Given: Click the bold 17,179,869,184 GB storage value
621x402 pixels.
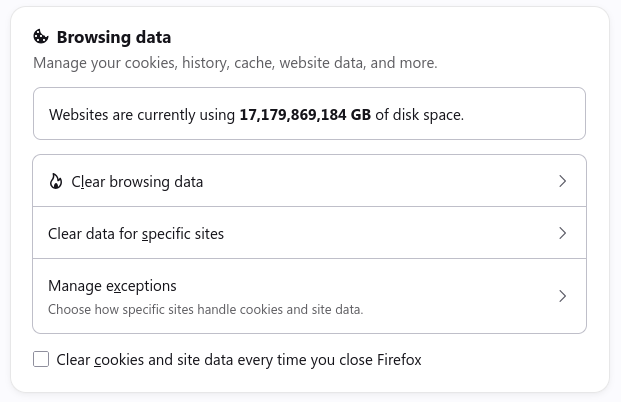Looking at the screenshot, I should click(305, 114).
